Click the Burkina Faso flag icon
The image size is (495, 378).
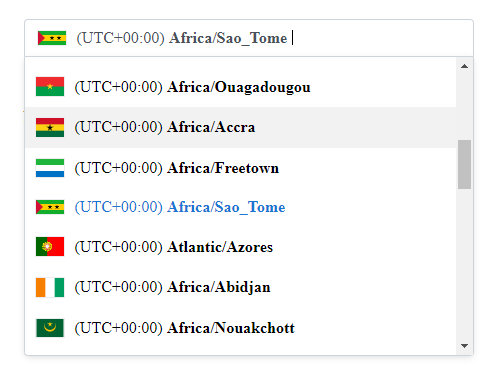point(50,87)
